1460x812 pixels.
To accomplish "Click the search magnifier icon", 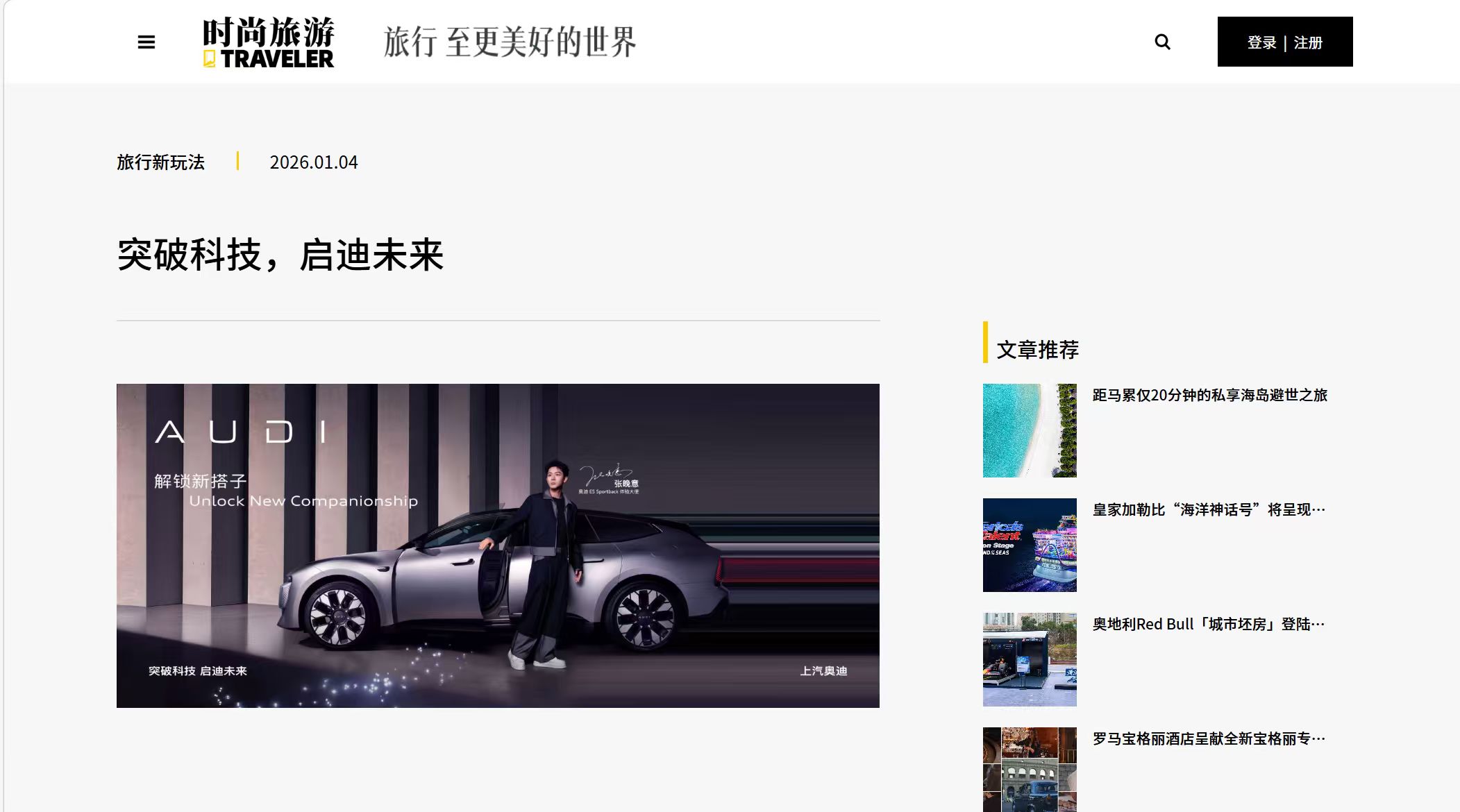I will tap(1162, 42).
